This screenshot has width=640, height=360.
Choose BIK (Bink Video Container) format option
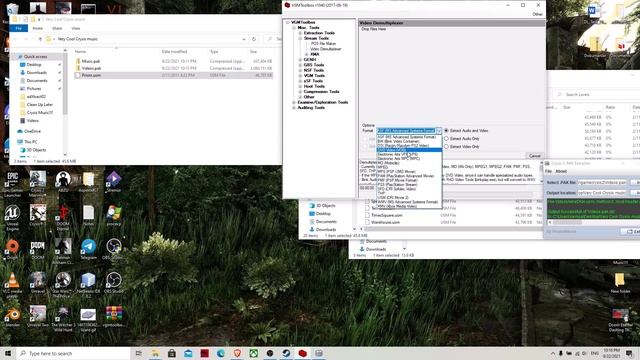pos(409,141)
